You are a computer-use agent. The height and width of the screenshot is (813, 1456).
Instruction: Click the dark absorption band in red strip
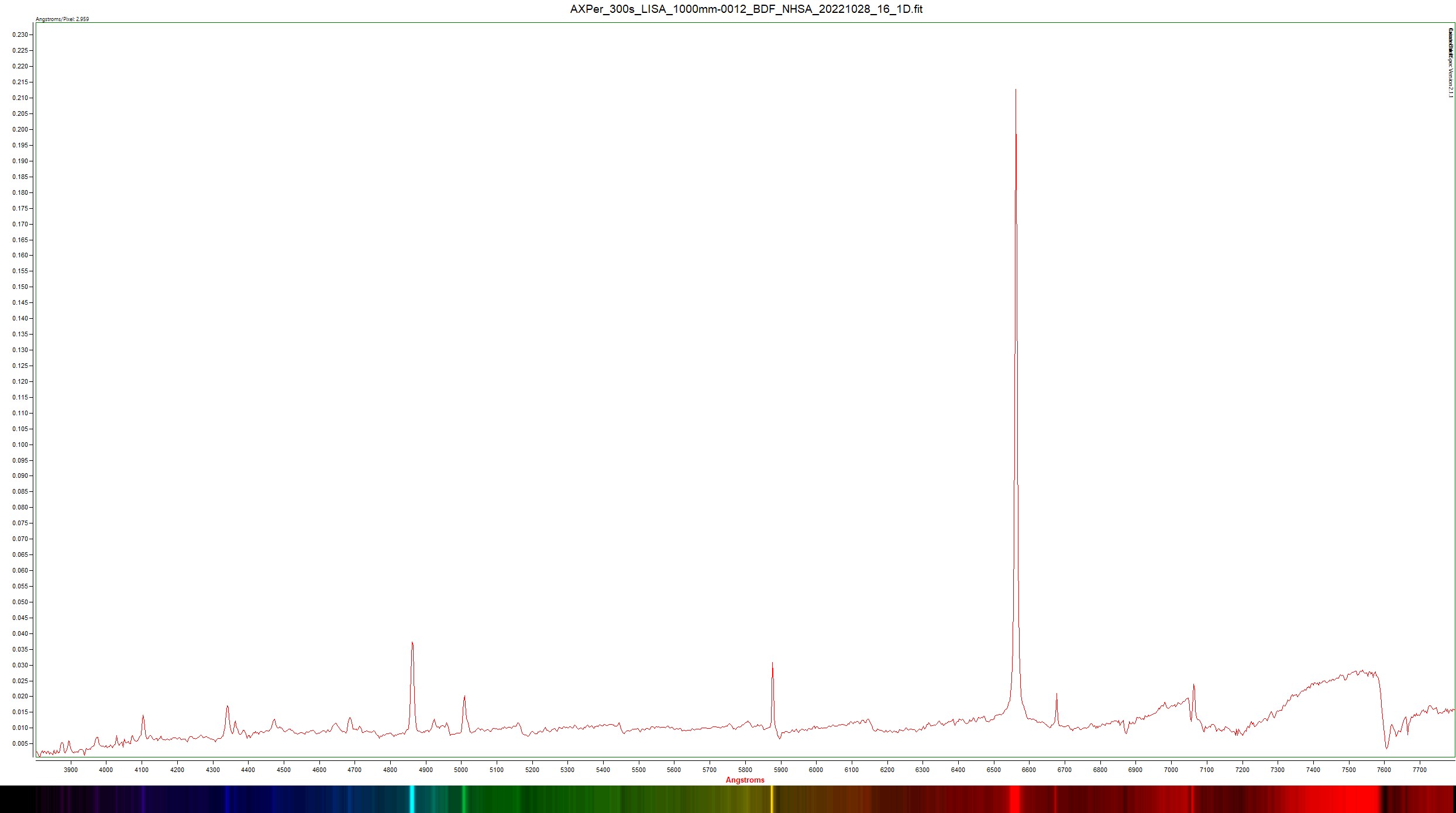[1385, 799]
